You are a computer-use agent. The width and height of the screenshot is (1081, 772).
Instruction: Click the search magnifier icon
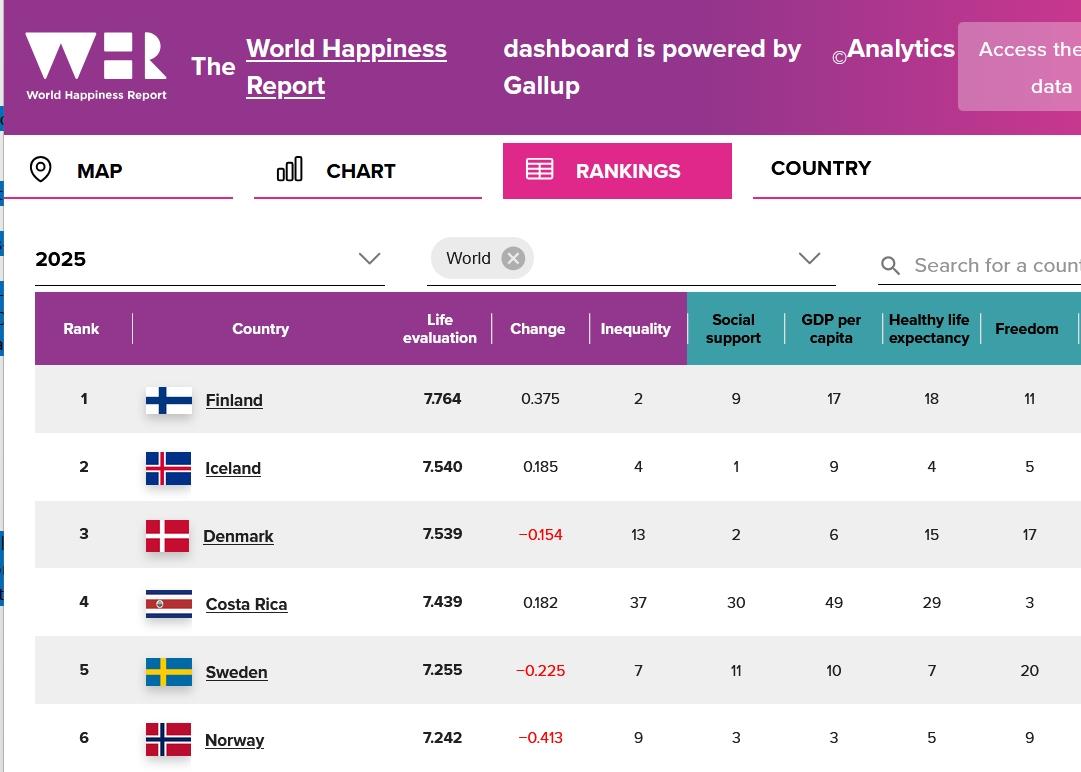[890, 266]
